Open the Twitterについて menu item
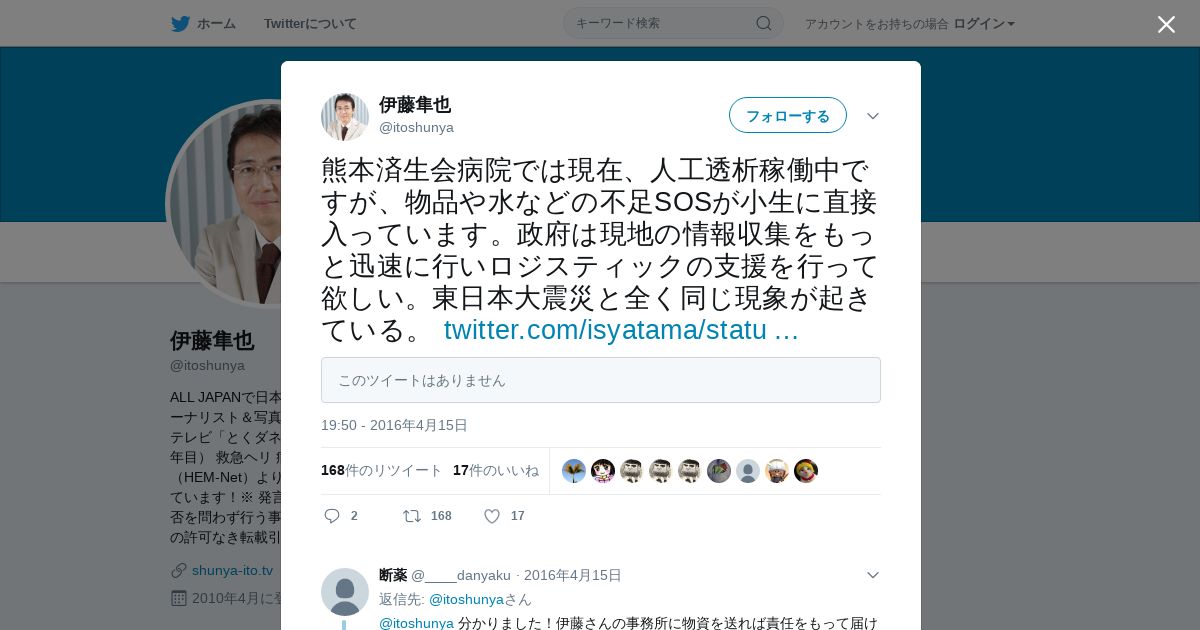Image resolution: width=1200 pixels, height=630 pixels. [310, 24]
